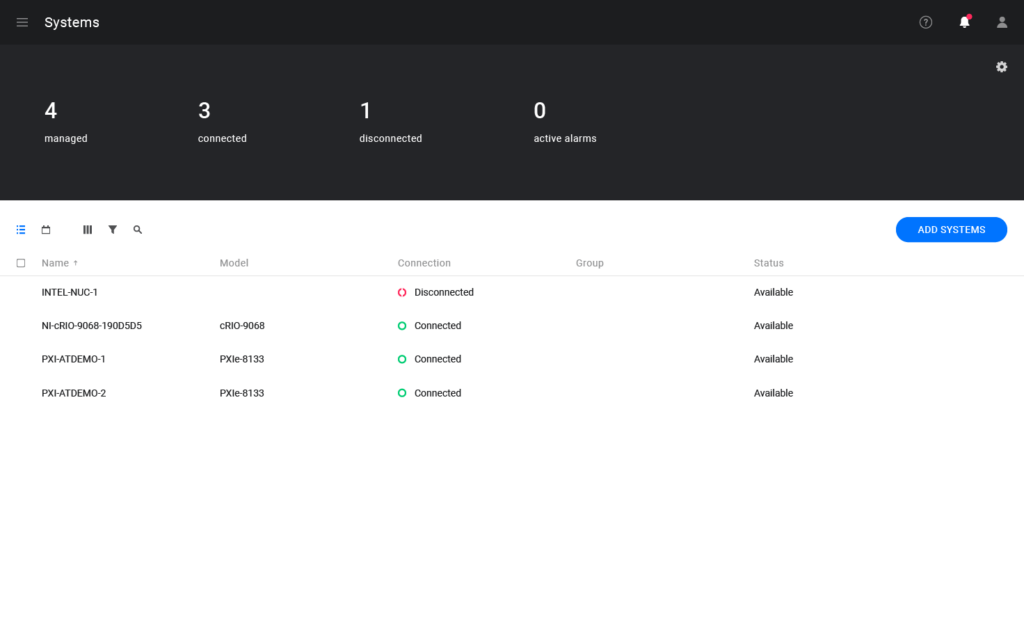
Task: Sort by the Status column header
Action: pyautogui.click(x=768, y=263)
